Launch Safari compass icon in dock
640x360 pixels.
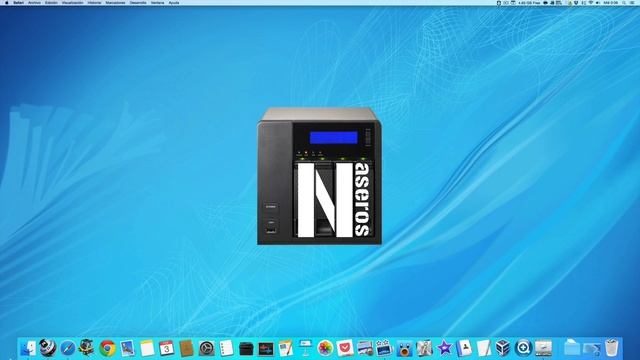click(x=68, y=348)
